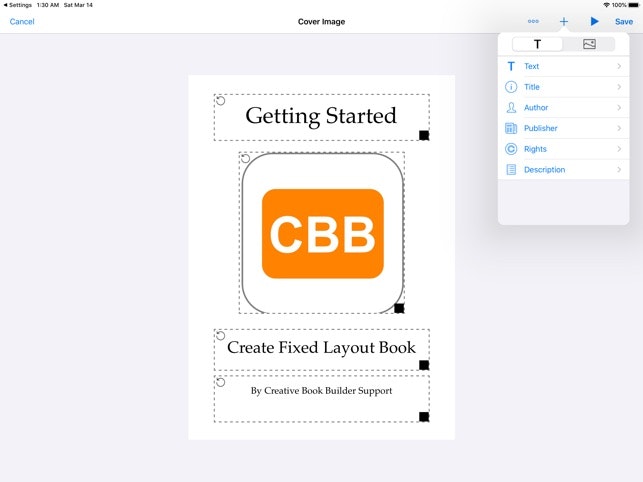Switch to the image segment tab

589,44
